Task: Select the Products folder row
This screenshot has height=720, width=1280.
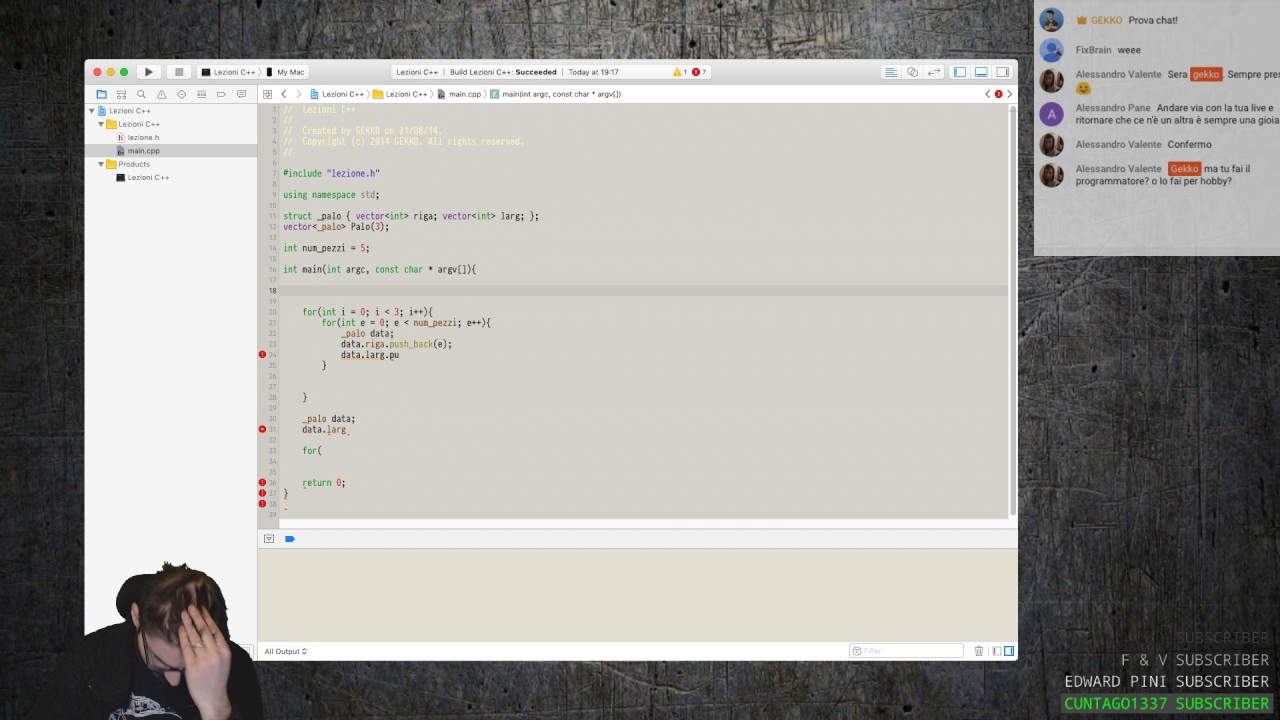Action: (x=171, y=164)
